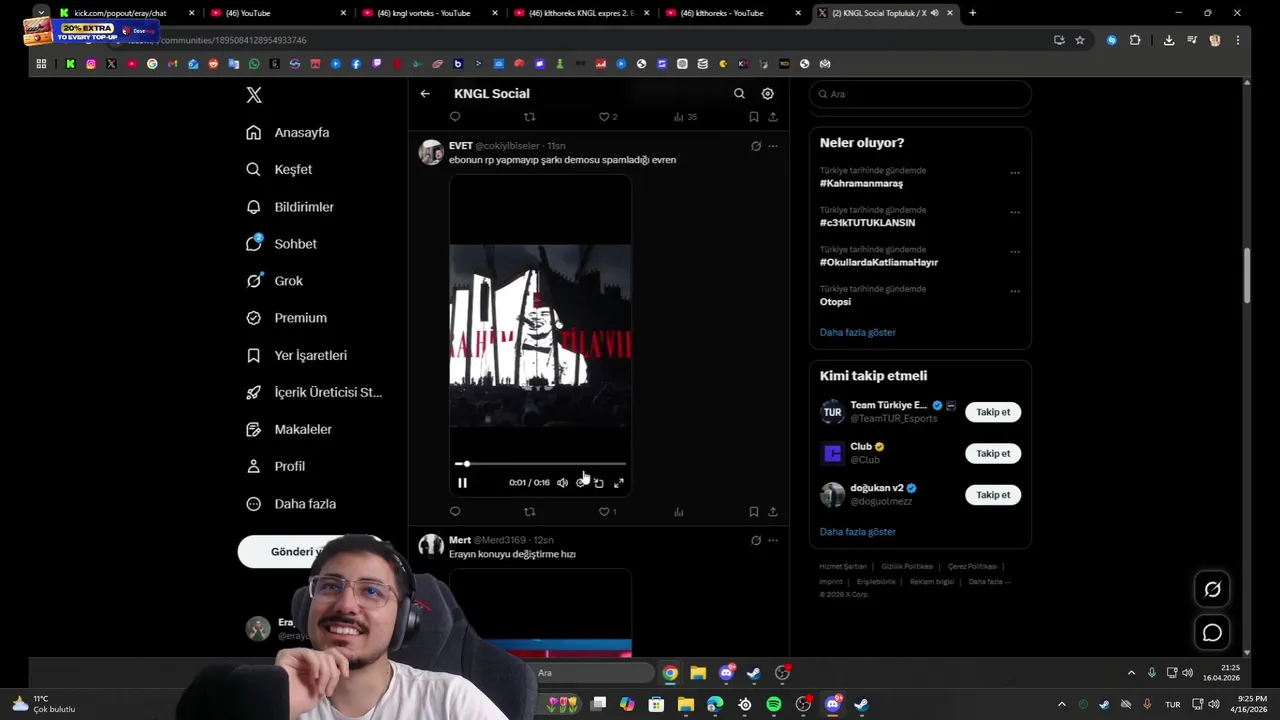Click the X logo in the sidebar
Viewport: 1280px width, 720px height.
tap(254, 95)
